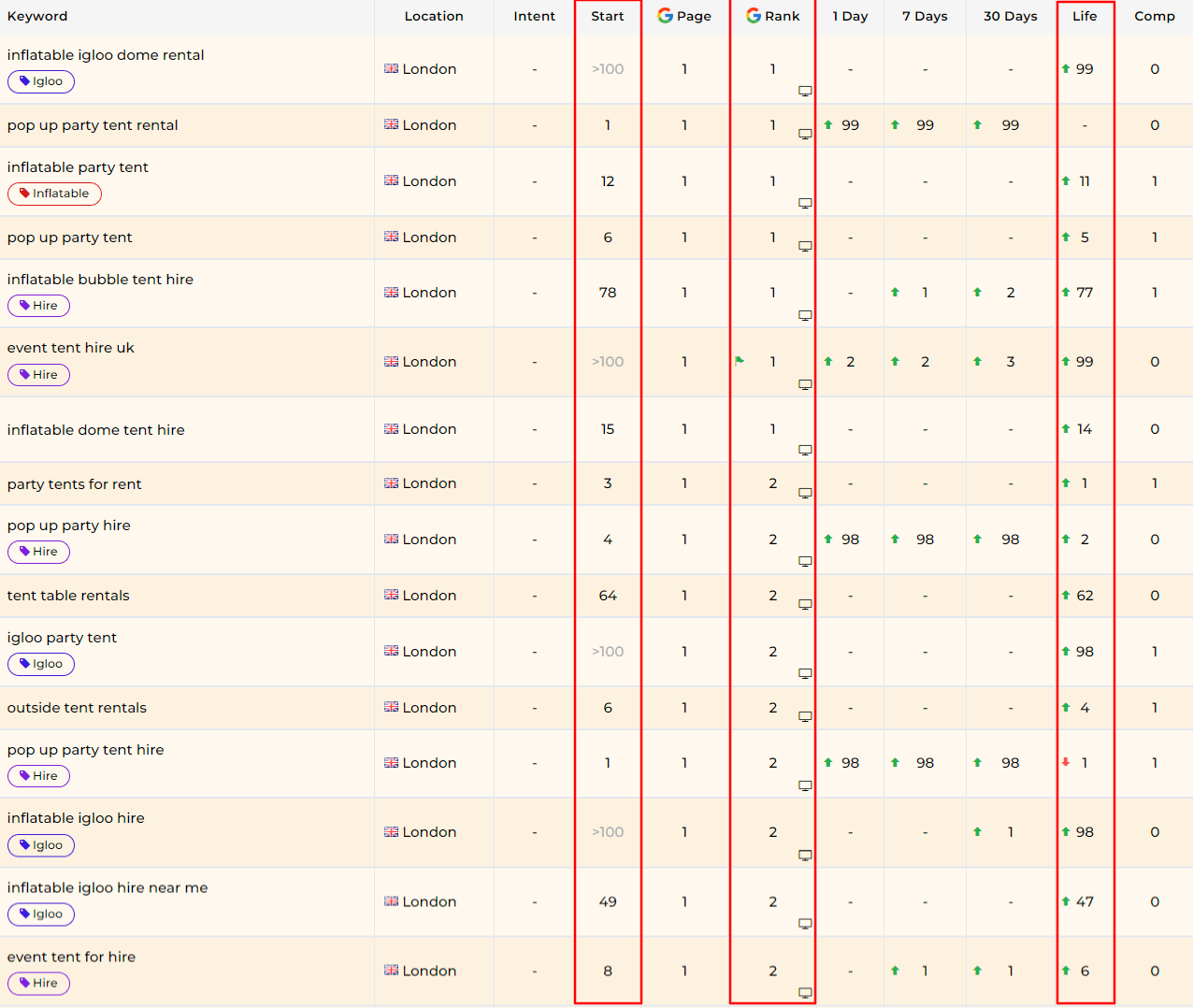Sort by 7 Days column header

pyautogui.click(x=924, y=16)
